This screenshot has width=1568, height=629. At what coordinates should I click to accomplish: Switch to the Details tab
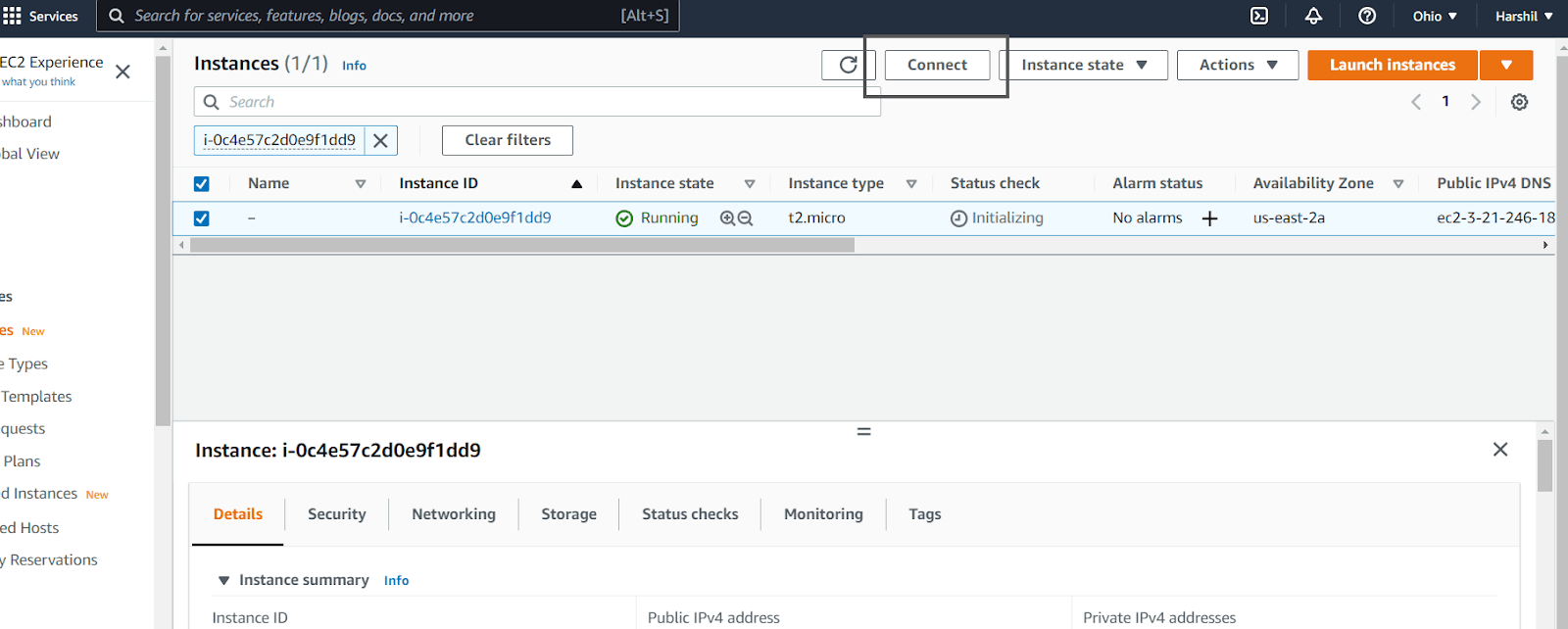(238, 514)
